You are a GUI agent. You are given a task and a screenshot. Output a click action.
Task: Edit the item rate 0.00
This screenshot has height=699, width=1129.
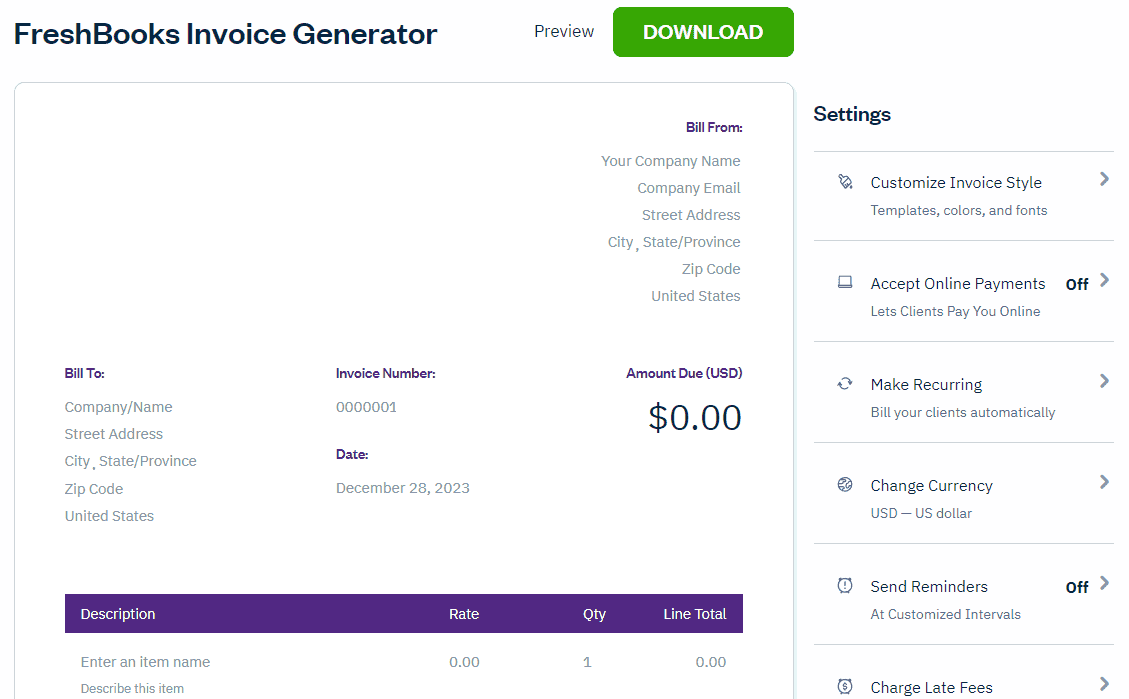tap(464, 662)
